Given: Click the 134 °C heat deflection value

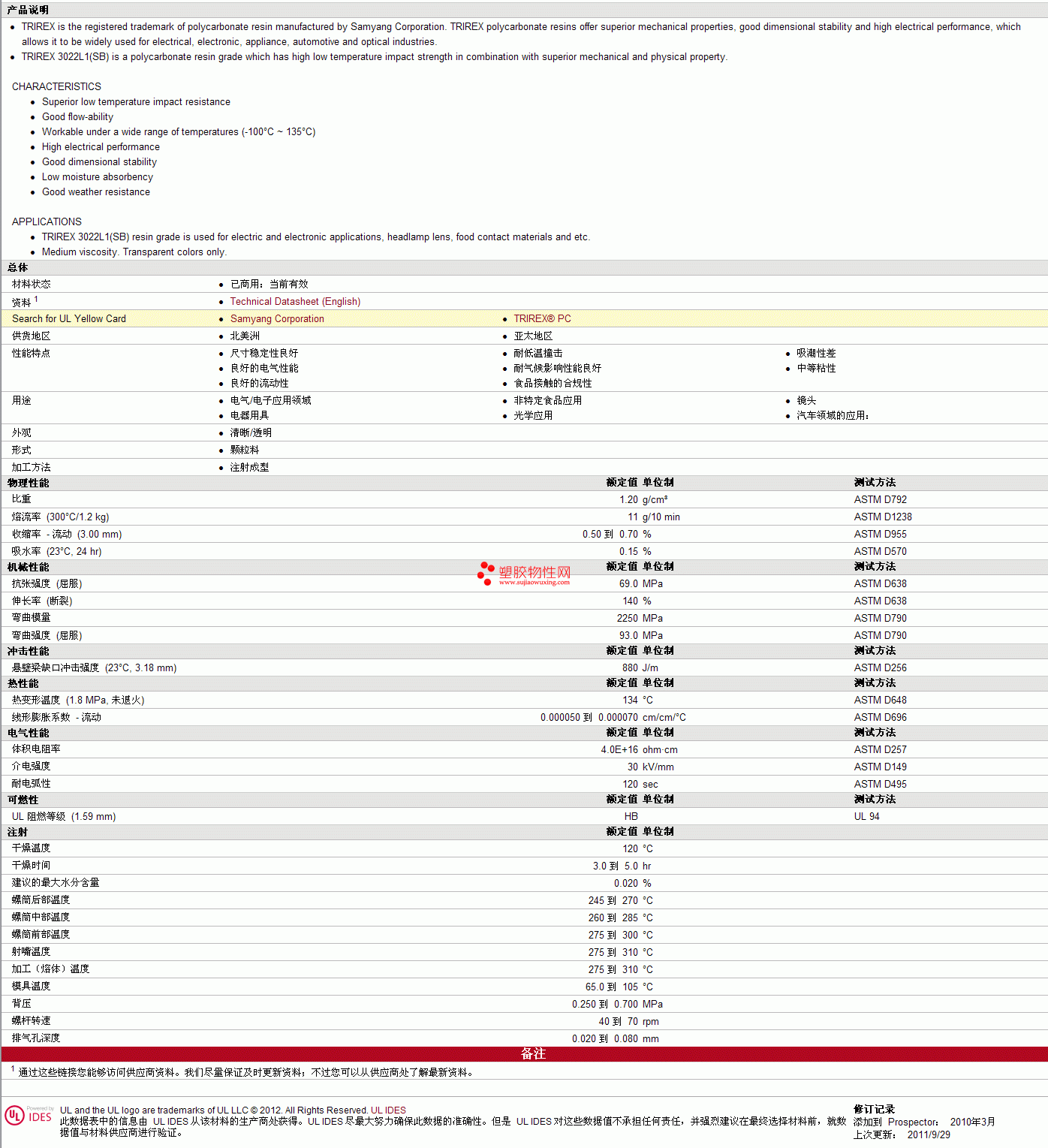Looking at the screenshot, I should coord(637,700).
